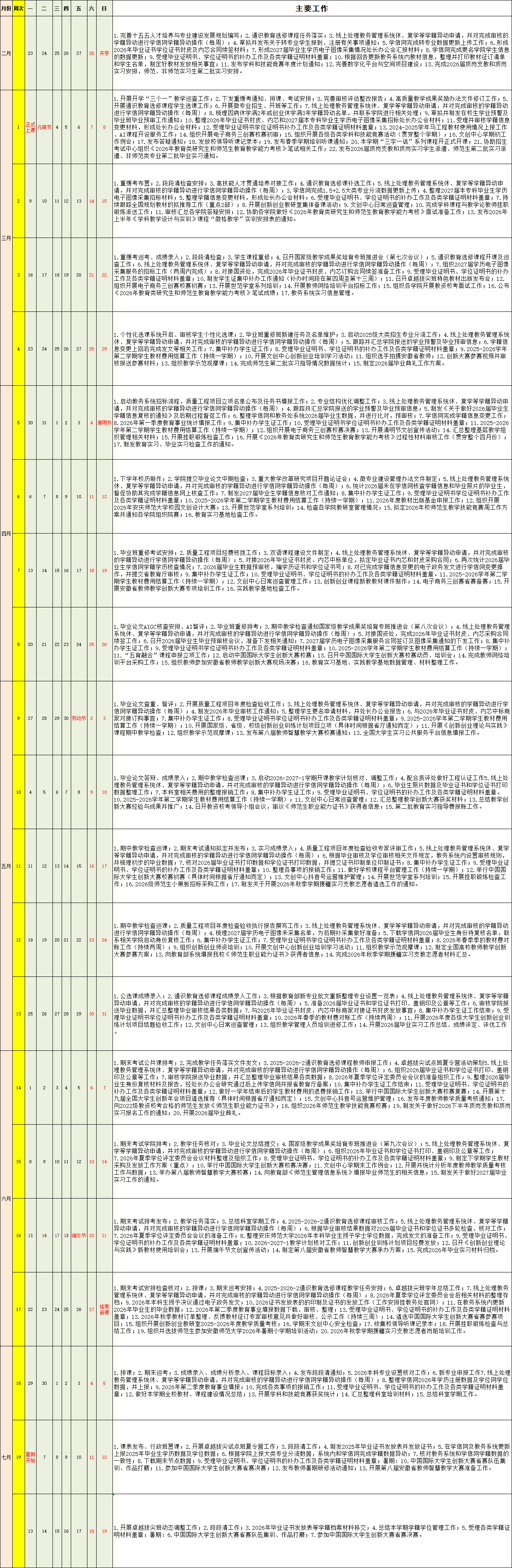The height and width of the screenshot is (1568, 512).
Task: Select the 端午节 holiday cell
Action: 79,1235
